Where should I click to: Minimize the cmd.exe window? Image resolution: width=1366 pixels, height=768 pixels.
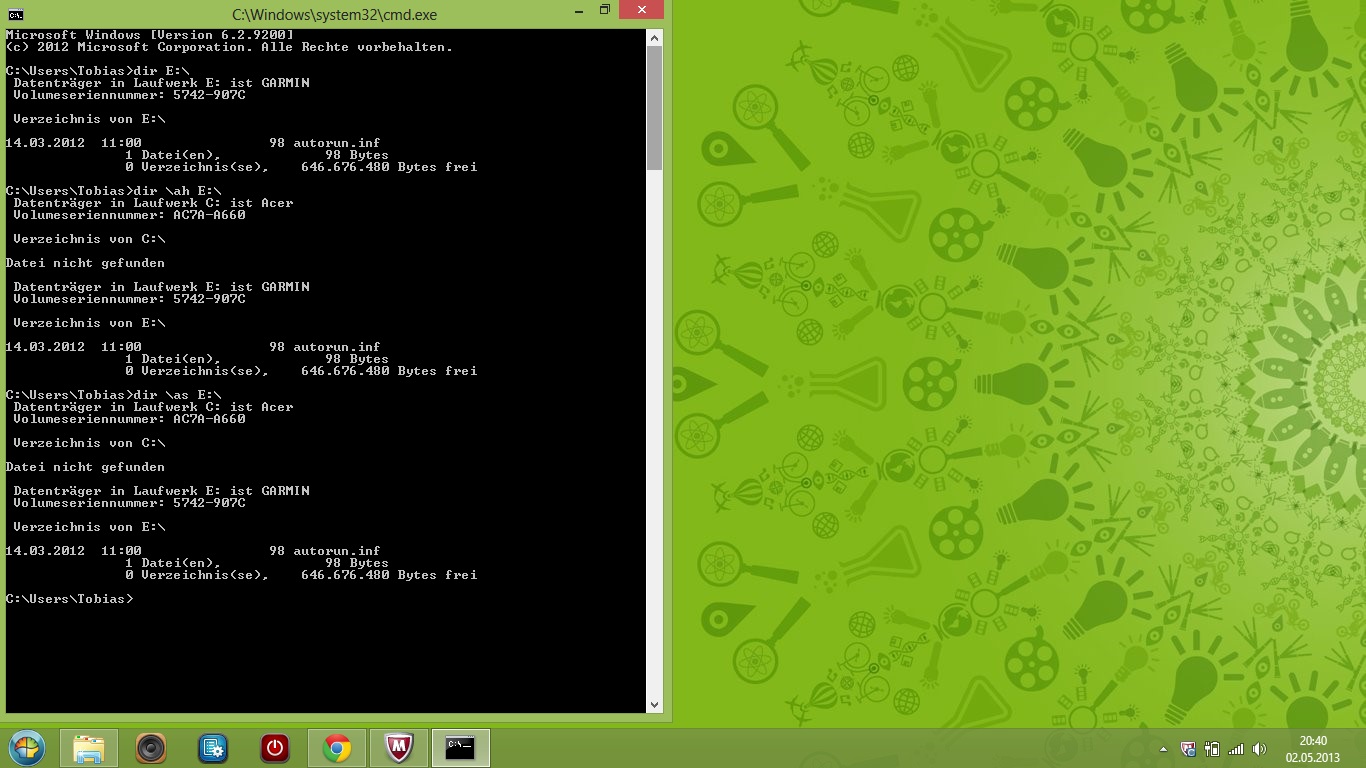[x=580, y=11]
